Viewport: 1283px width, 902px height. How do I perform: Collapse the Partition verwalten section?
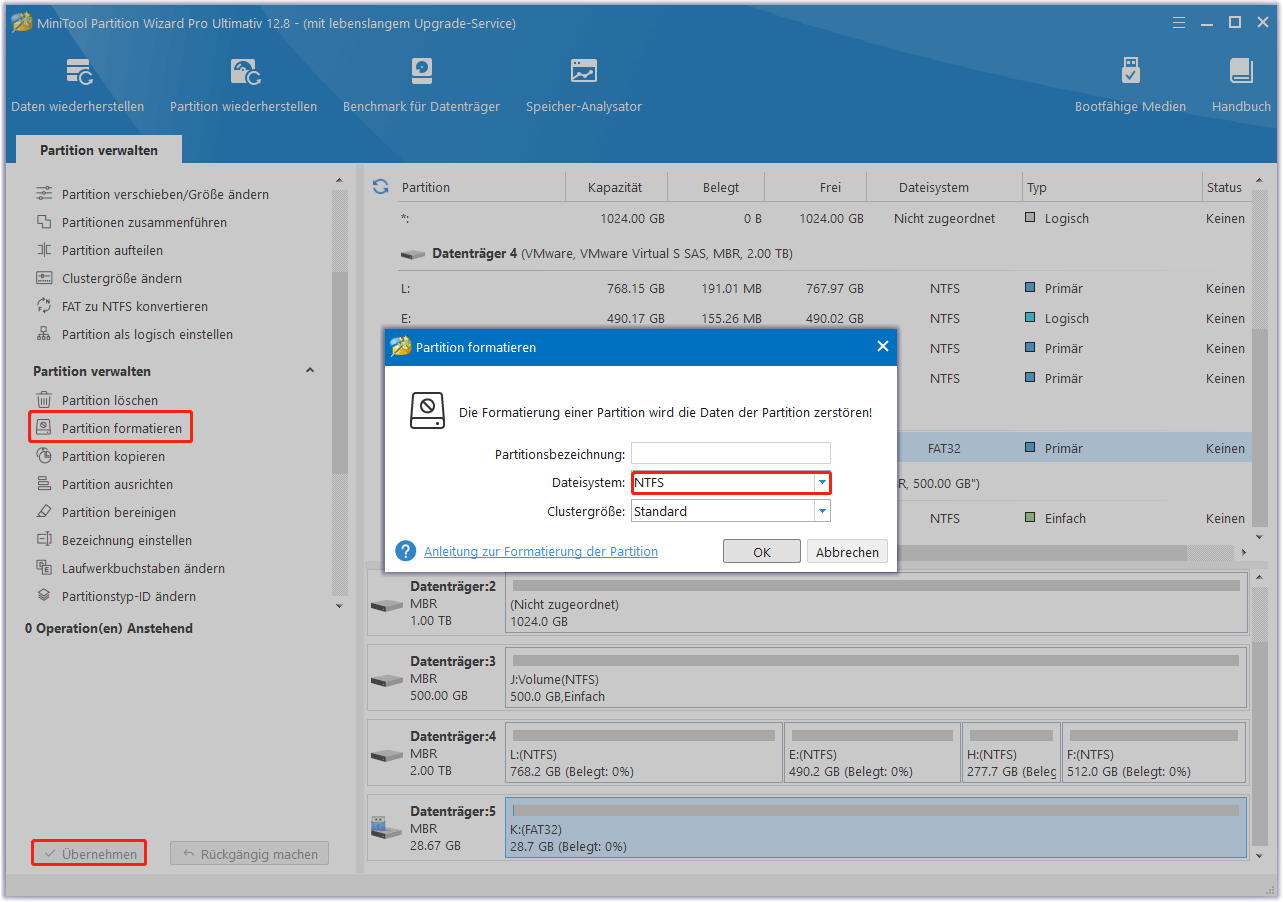310,370
